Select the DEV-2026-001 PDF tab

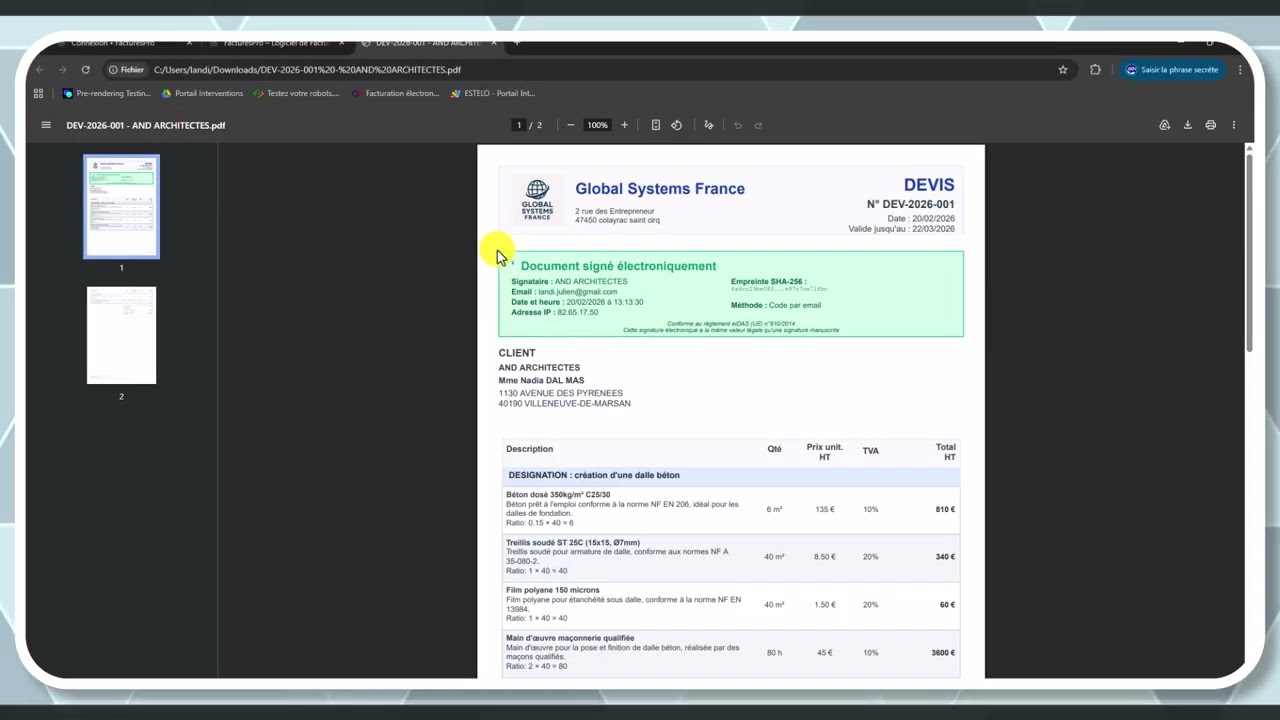point(428,43)
